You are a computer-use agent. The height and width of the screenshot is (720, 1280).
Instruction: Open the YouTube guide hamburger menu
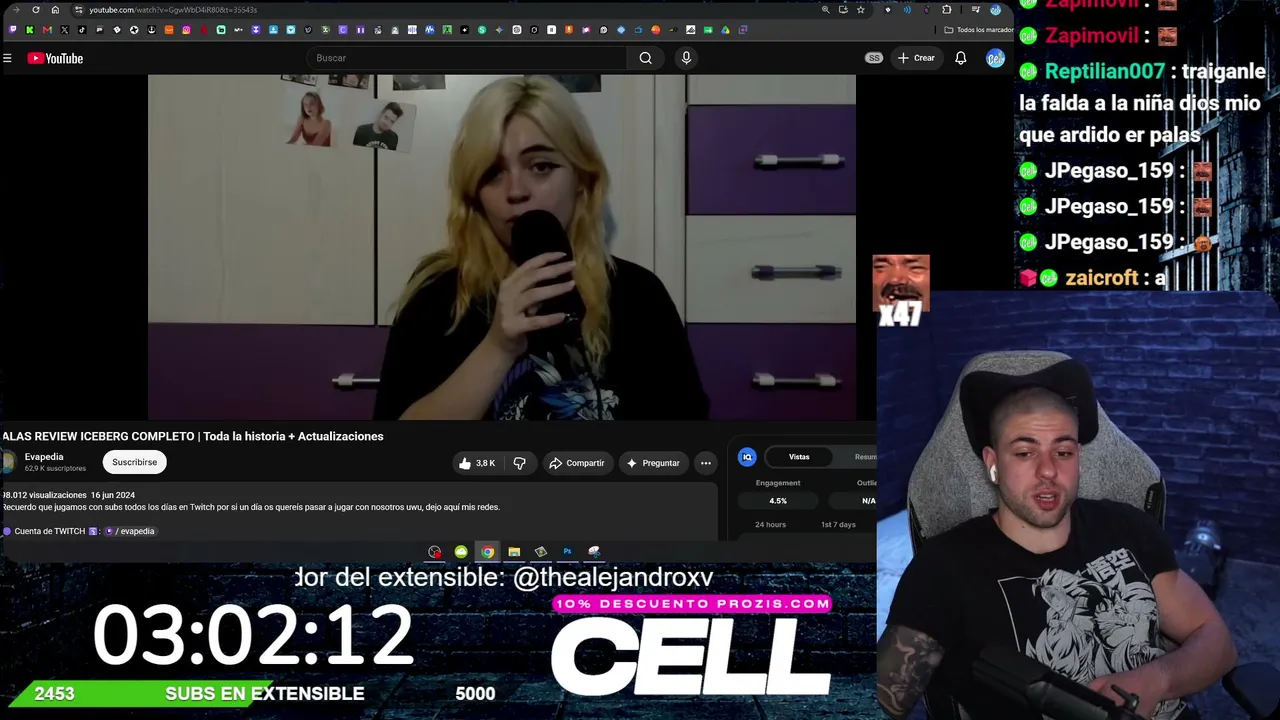pyautogui.click(x=7, y=58)
